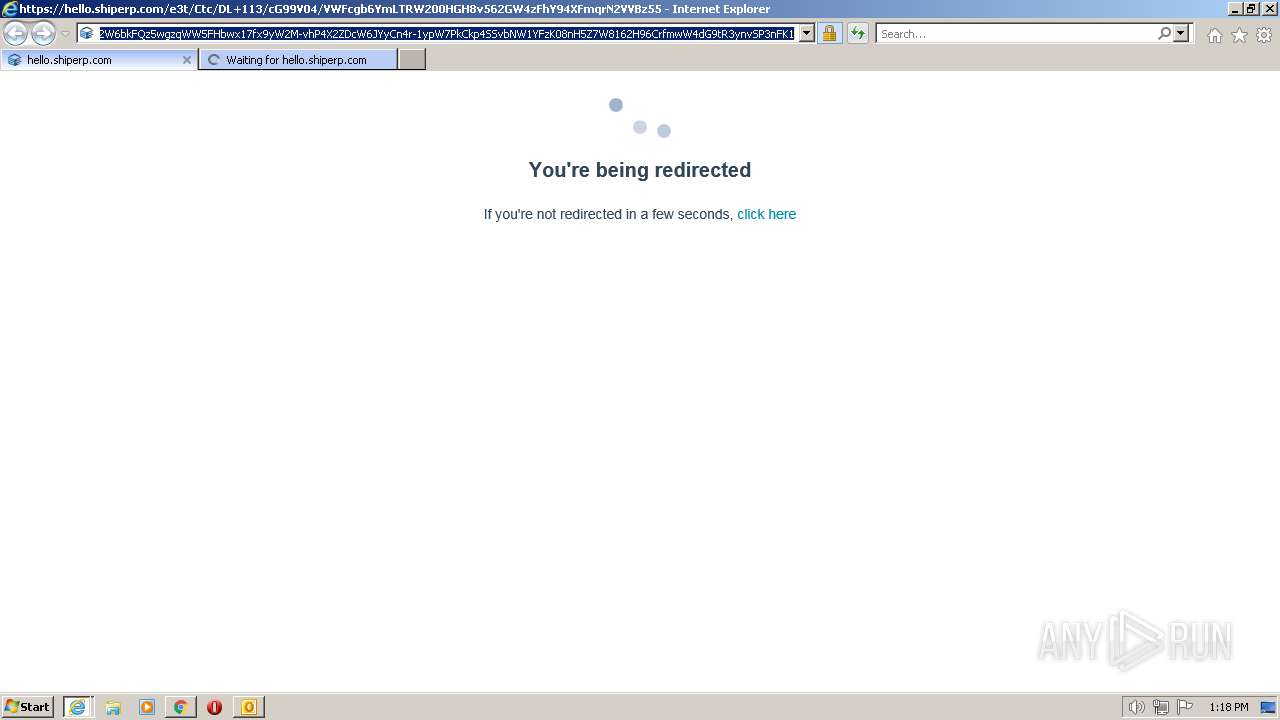
Task: Click the page favicon in address bar
Action: 87,34
